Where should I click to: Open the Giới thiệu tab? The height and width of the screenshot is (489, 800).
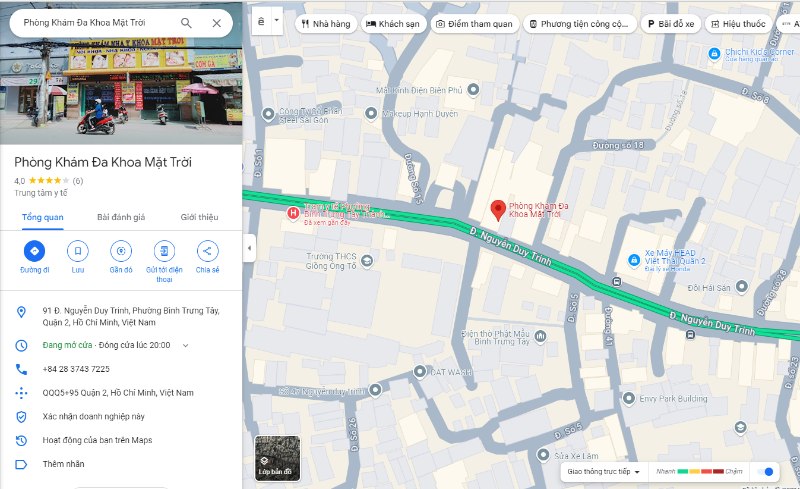[199, 217]
